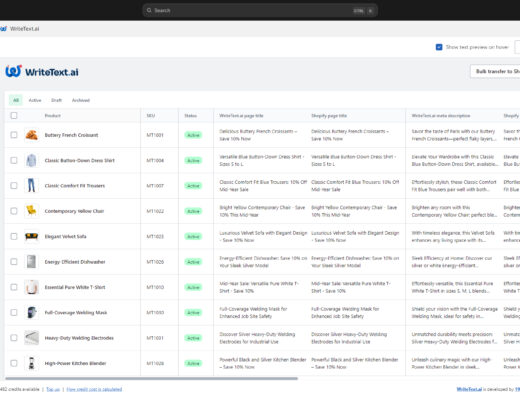The height and width of the screenshot is (397, 520).
Task: Open the Essential Pure White T-Shirt product
Action: [x=75, y=287]
